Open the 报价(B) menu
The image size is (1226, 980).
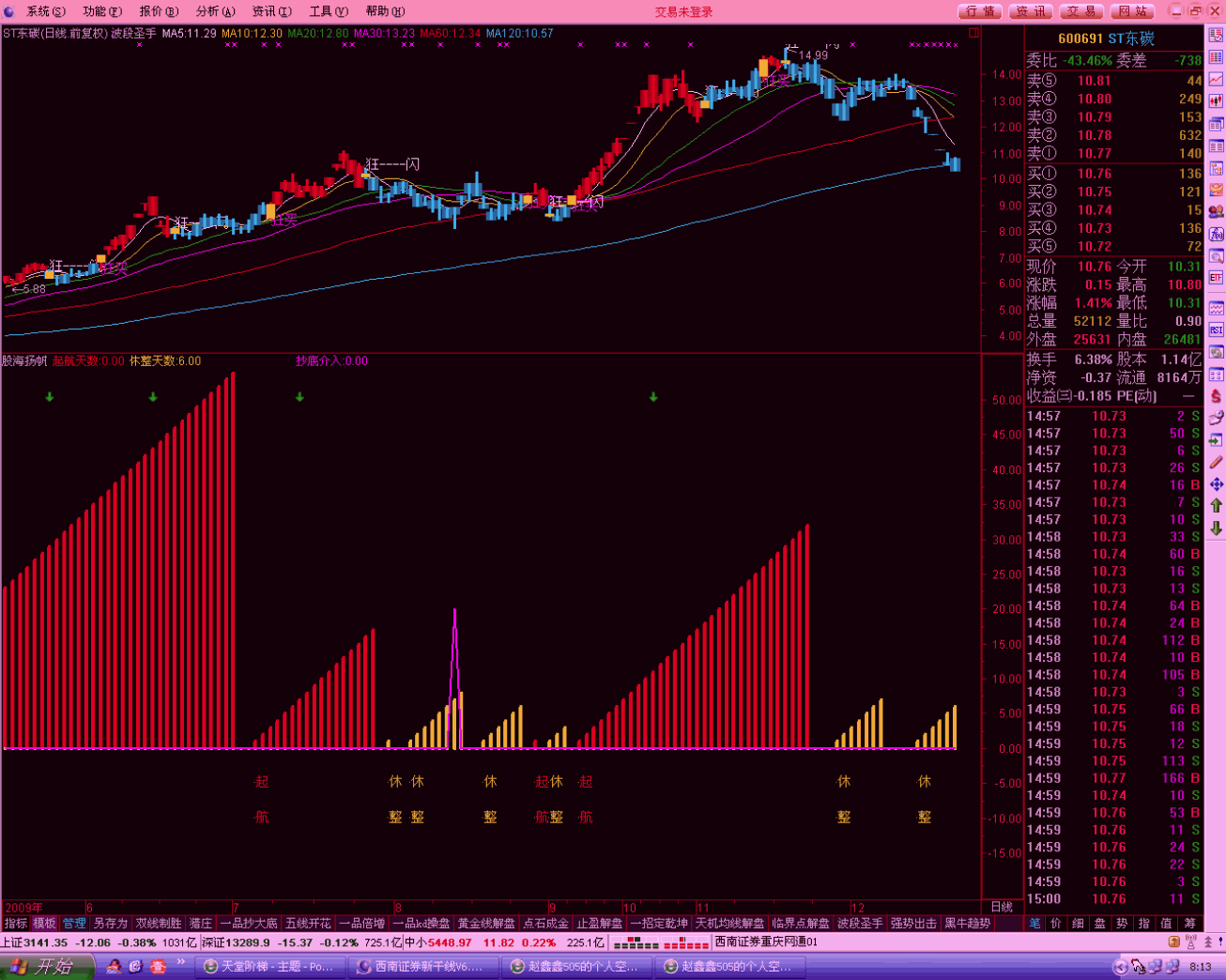tap(159, 11)
